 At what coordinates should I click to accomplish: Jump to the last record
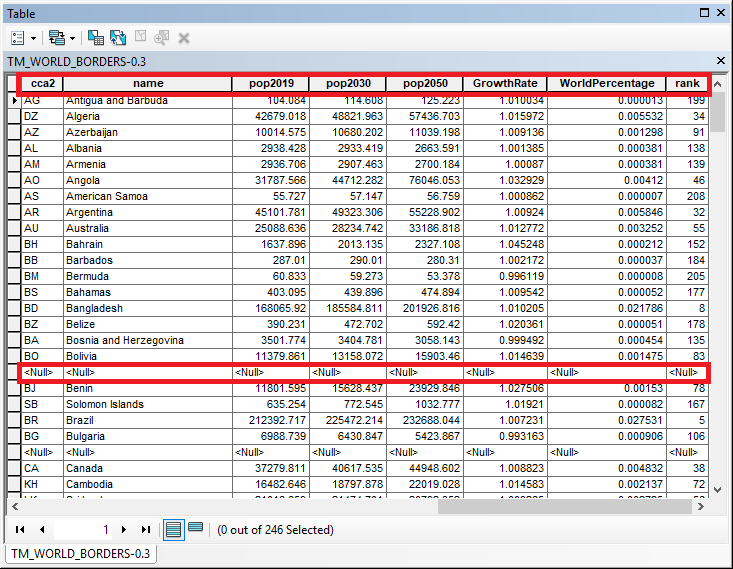pyautogui.click(x=146, y=529)
